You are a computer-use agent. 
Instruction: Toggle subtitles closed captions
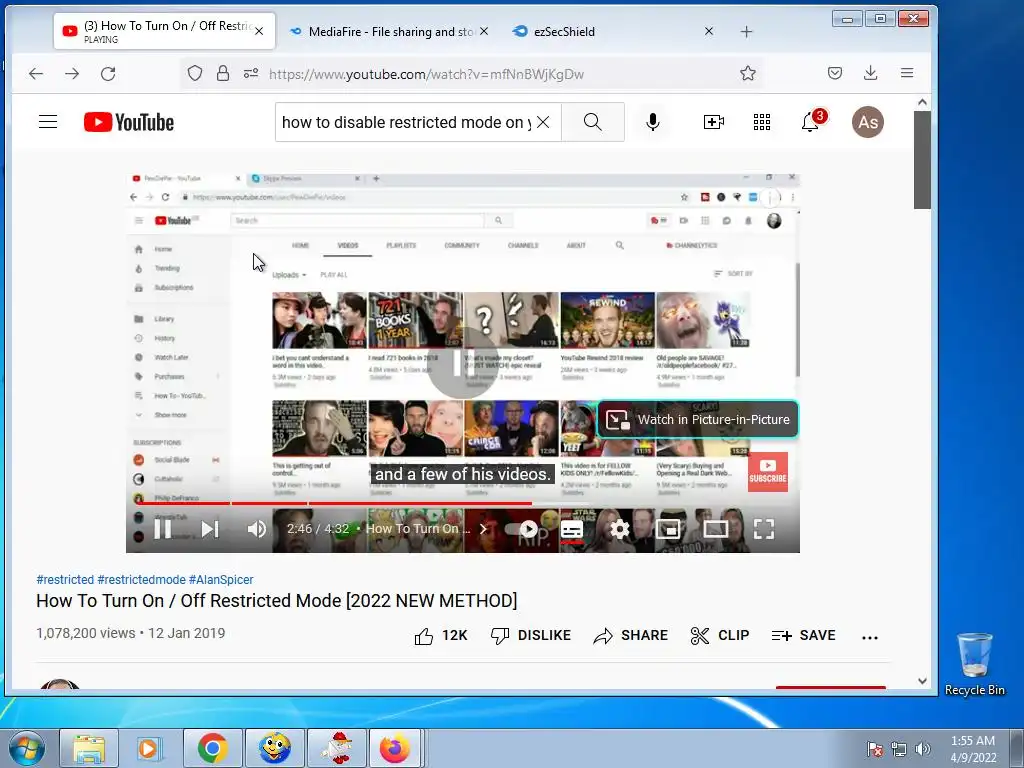click(572, 530)
